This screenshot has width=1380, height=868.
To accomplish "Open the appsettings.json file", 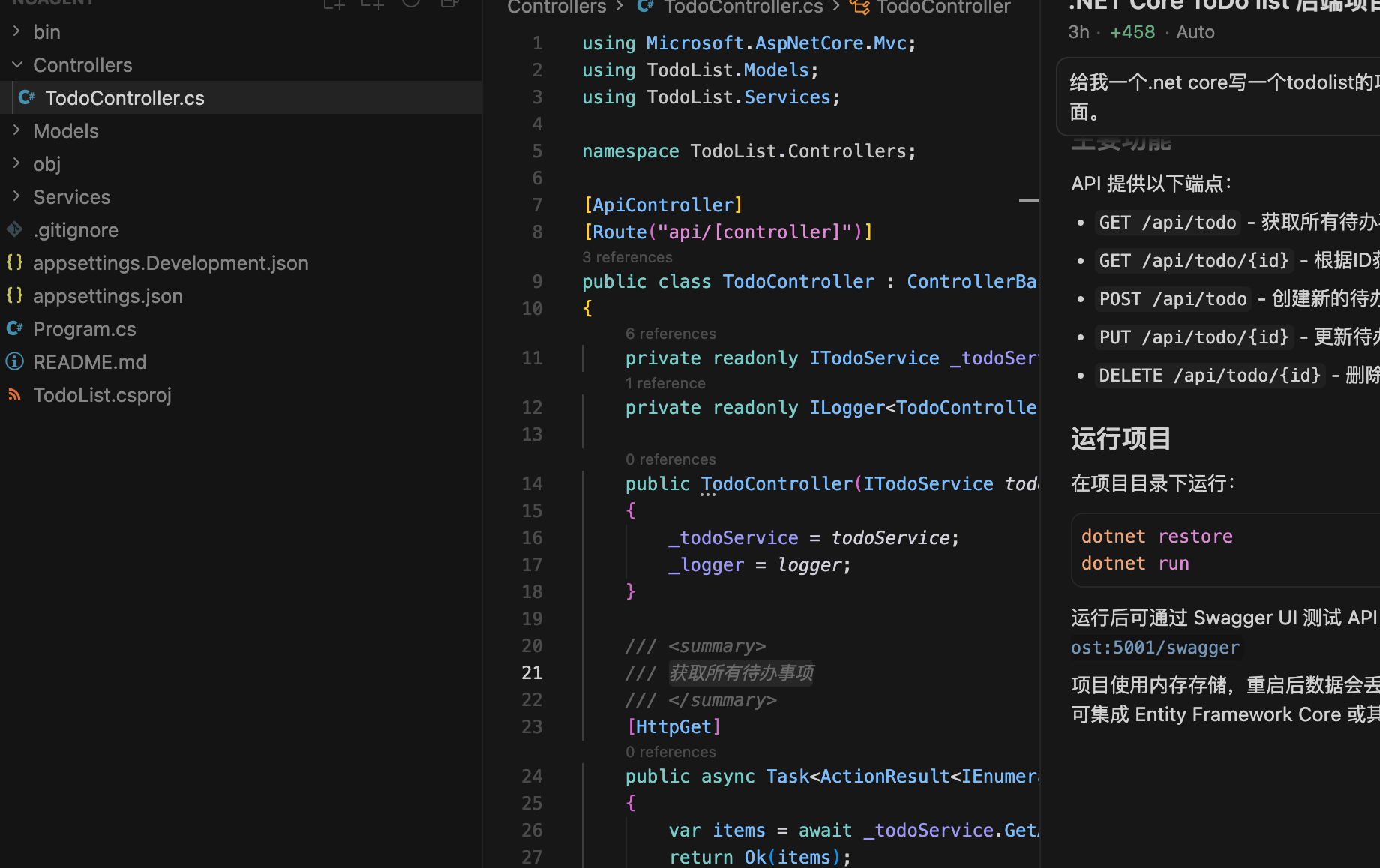I will 107,296.
